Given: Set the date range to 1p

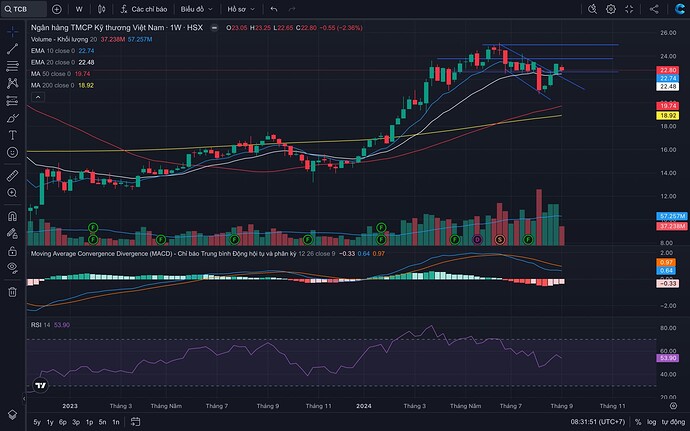Looking at the screenshot, I should tap(89, 422).
